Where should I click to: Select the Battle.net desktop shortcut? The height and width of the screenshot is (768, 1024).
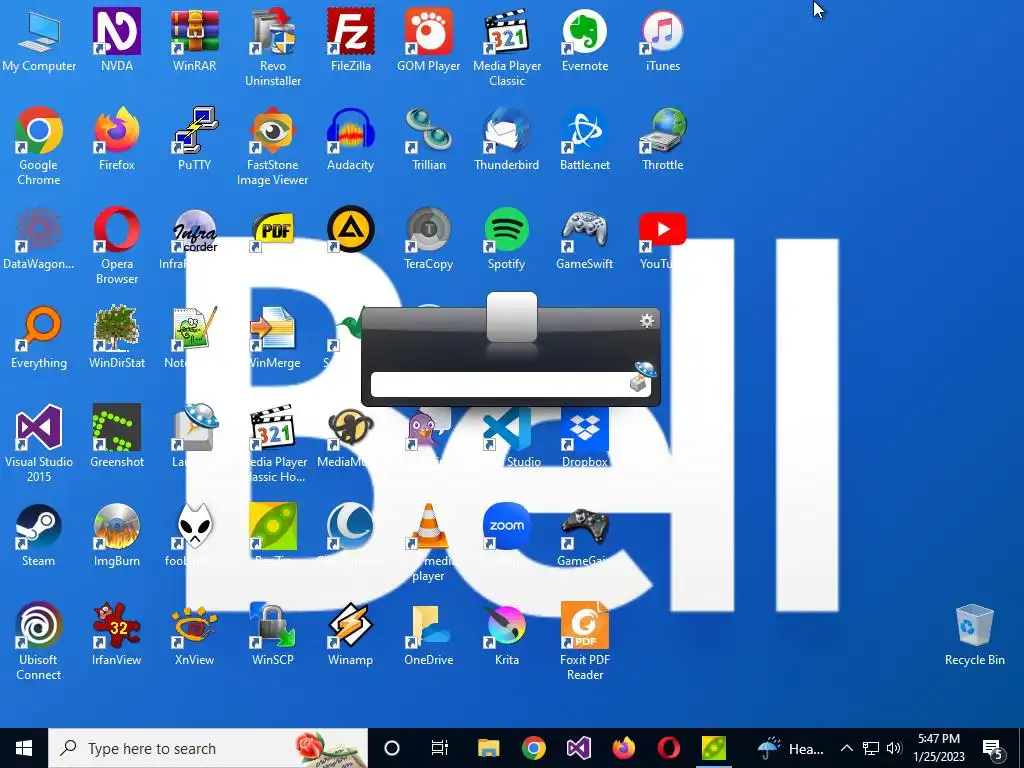point(584,140)
